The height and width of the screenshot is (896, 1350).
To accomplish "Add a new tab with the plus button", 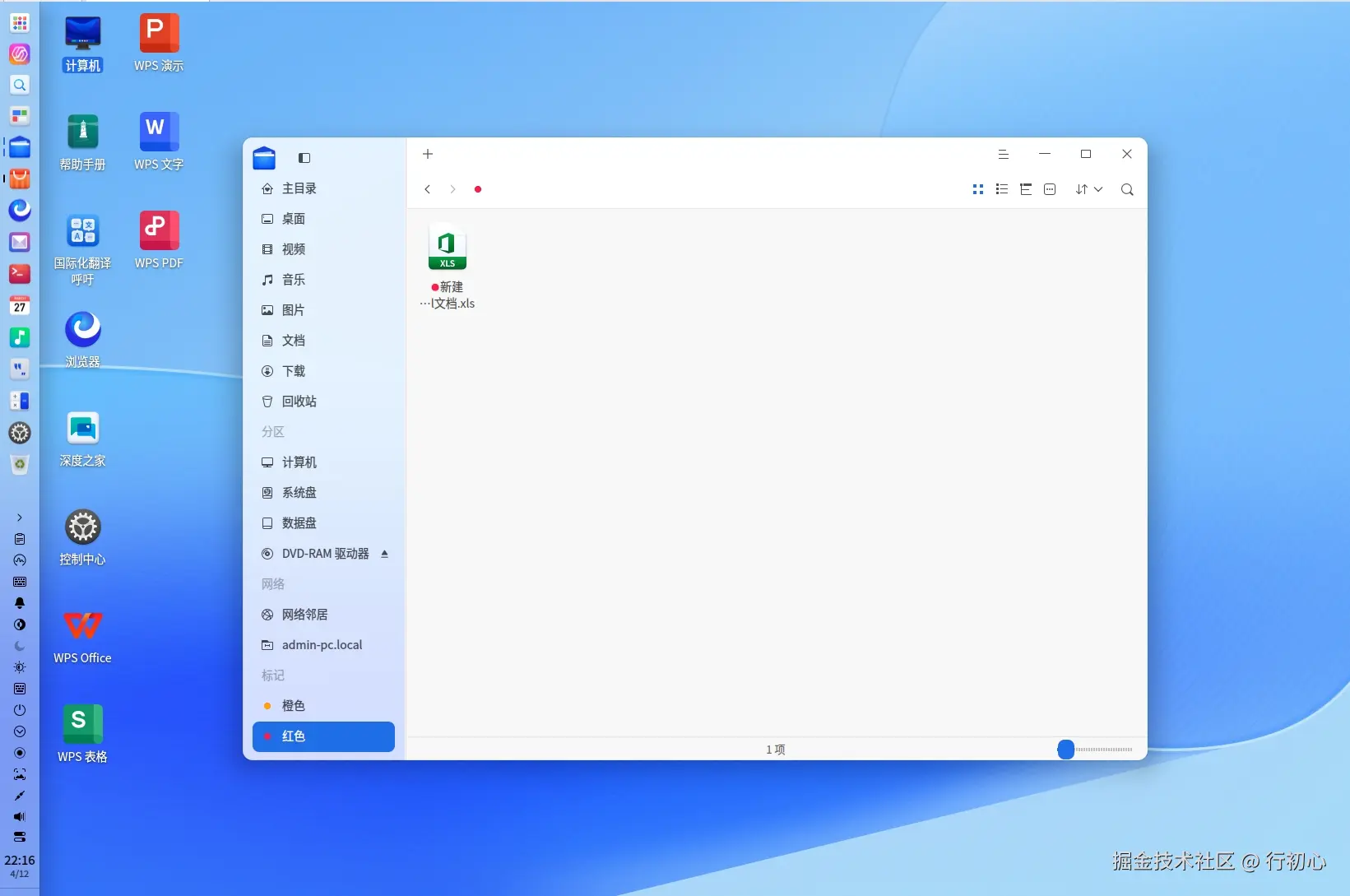I will 428,154.
